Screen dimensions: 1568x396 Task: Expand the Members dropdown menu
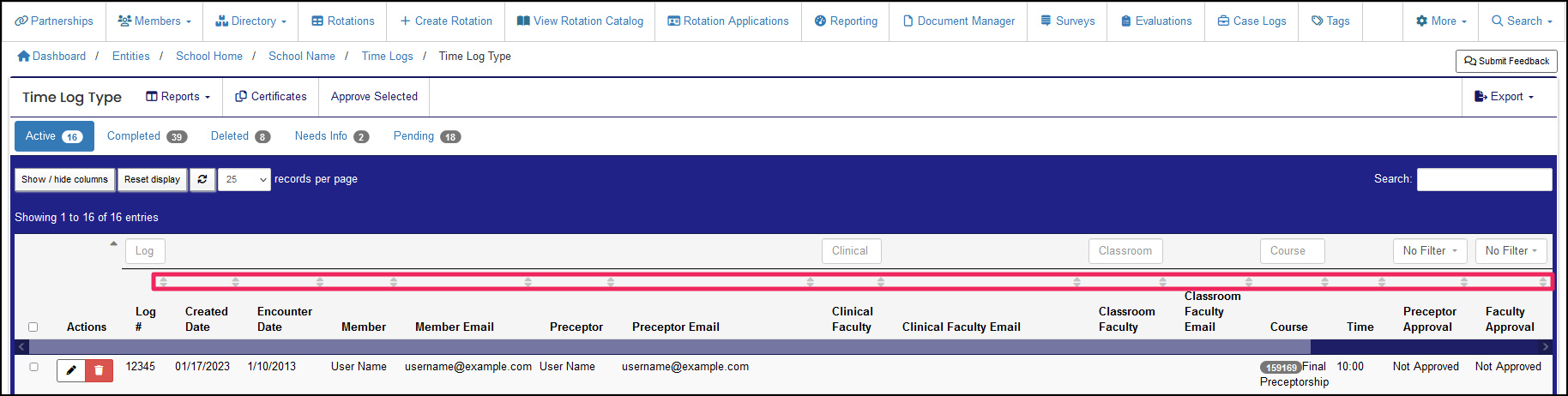[x=154, y=21]
